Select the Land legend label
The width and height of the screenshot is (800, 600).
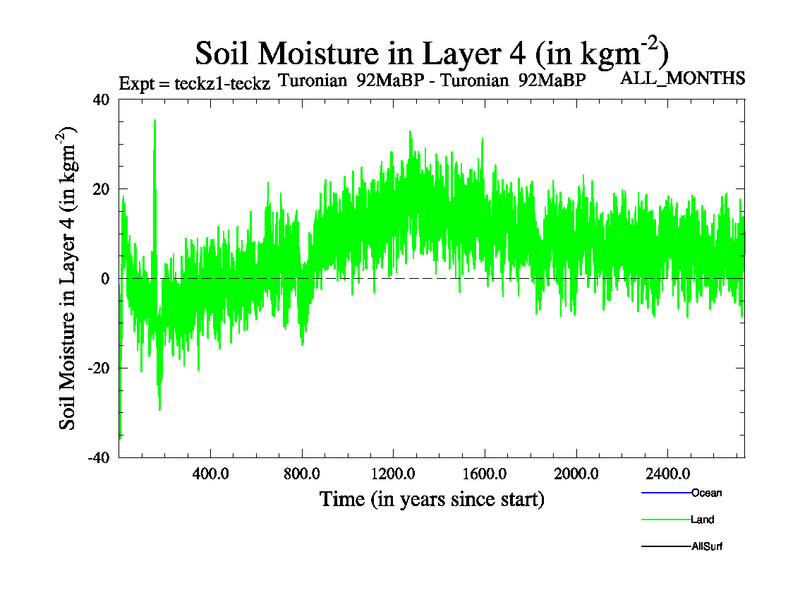tap(702, 520)
